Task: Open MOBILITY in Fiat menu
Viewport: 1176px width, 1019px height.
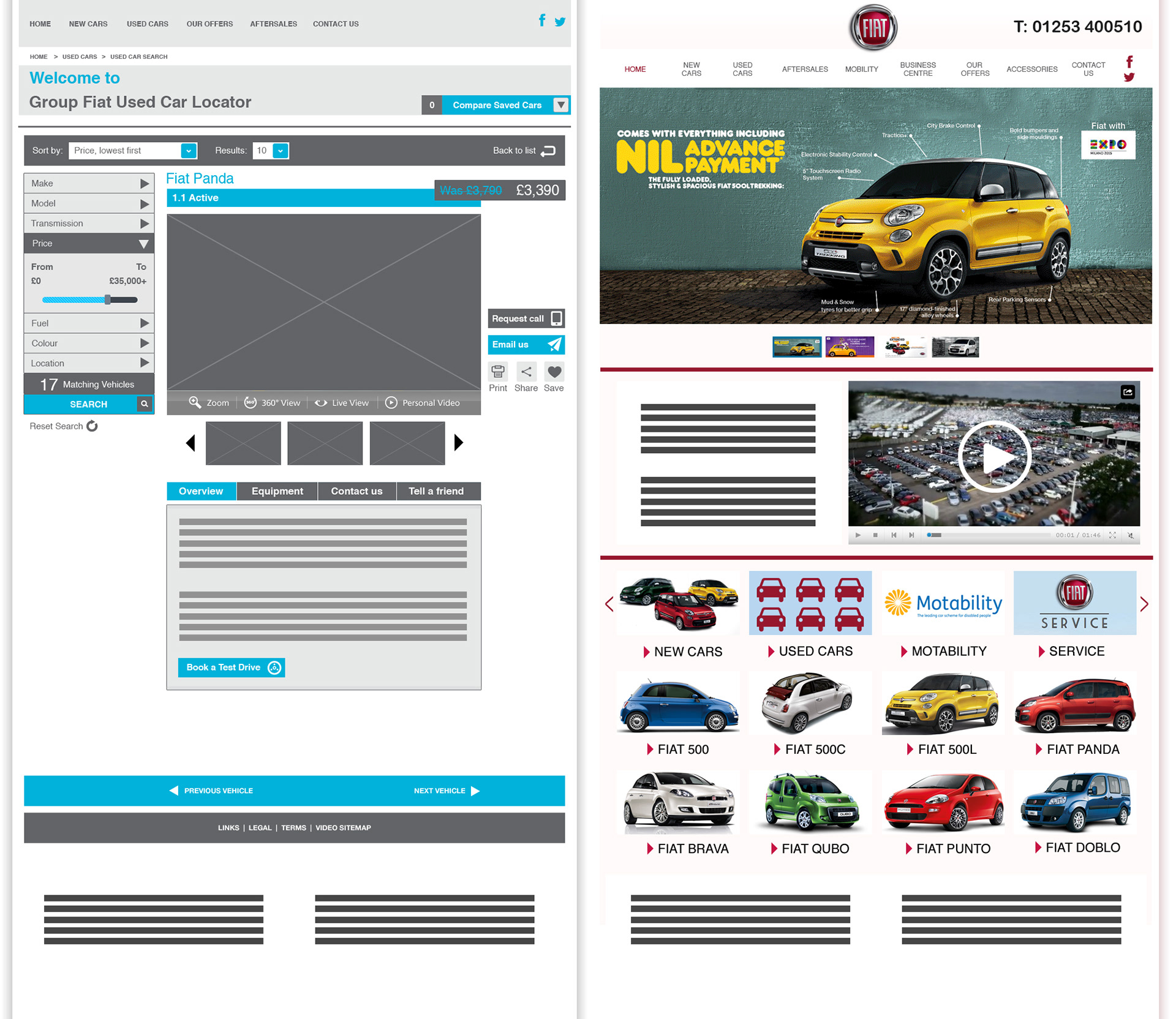Action: click(861, 69)
